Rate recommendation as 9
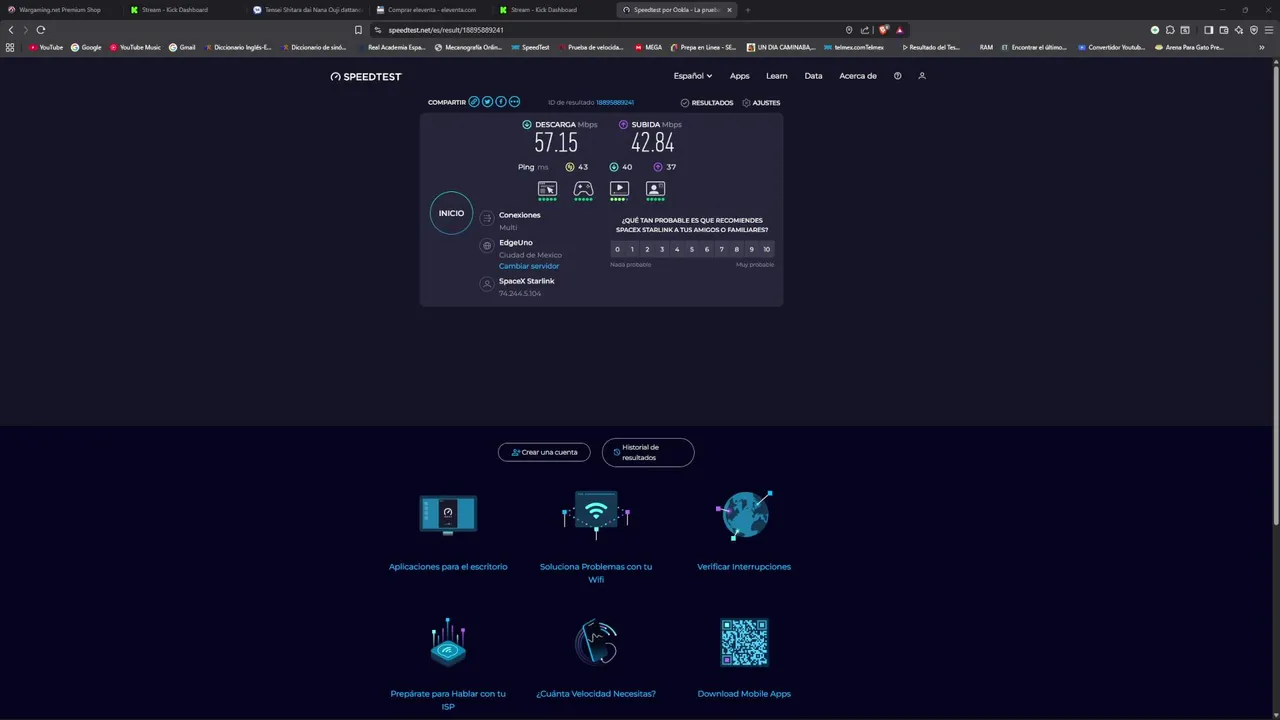This screenshot has height=720, width=1280. (752, 249)
